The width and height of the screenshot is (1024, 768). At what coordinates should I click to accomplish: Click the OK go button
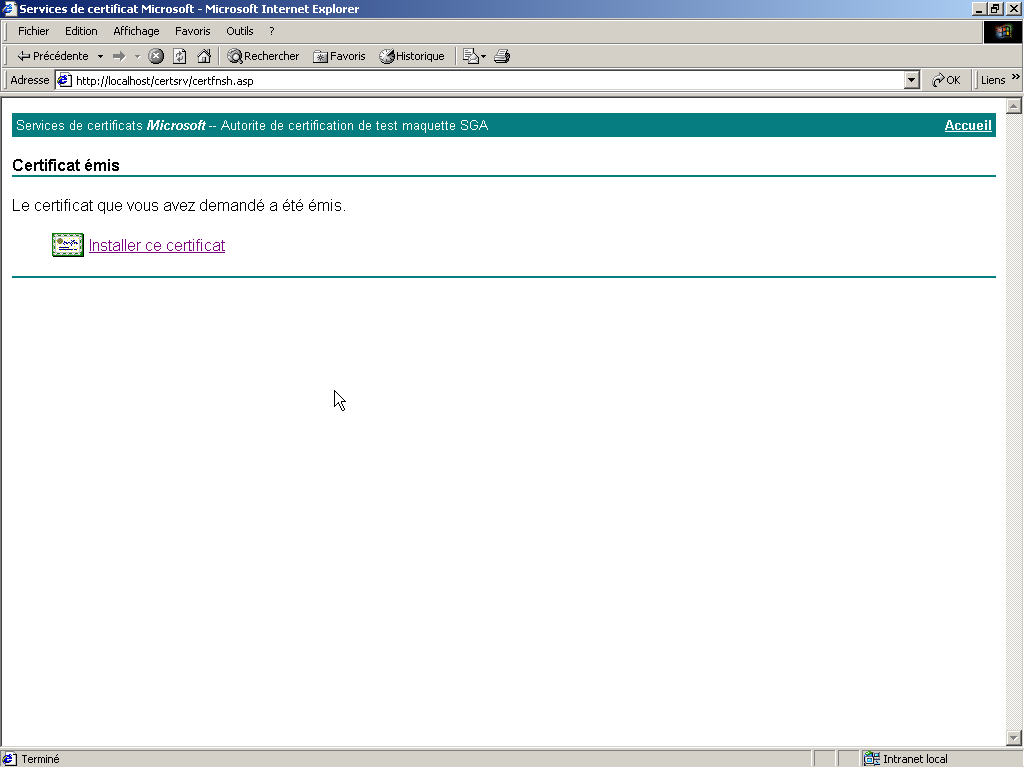click(946, 80)
